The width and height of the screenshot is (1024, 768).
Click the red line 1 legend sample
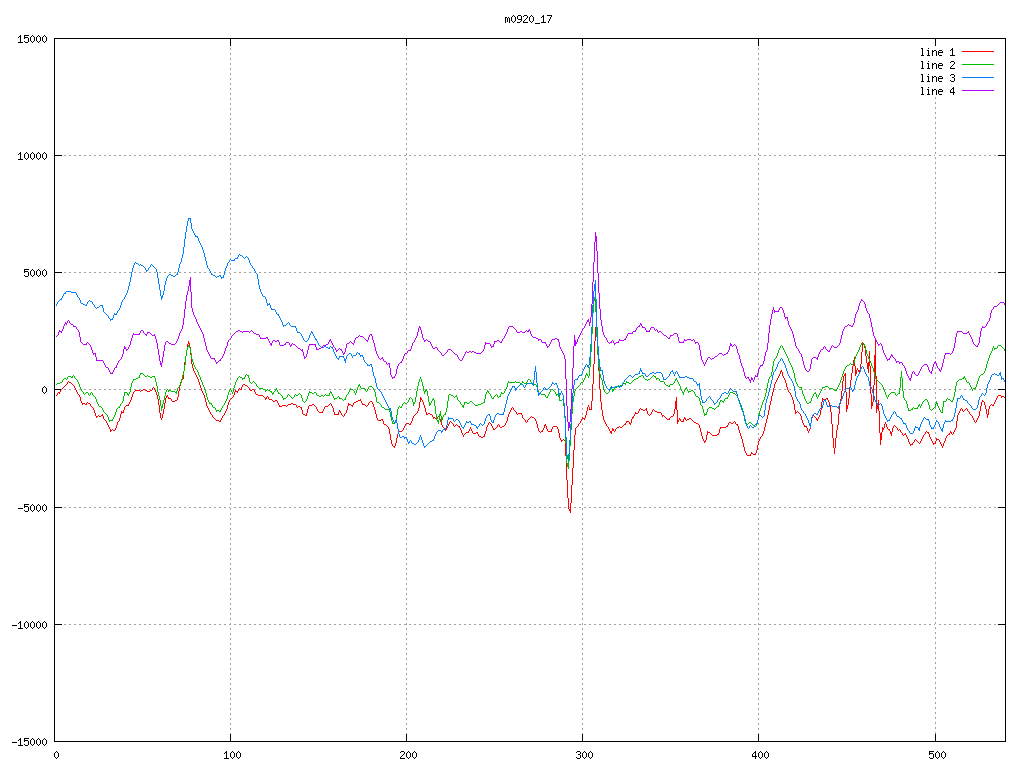(x=978, y=52)
